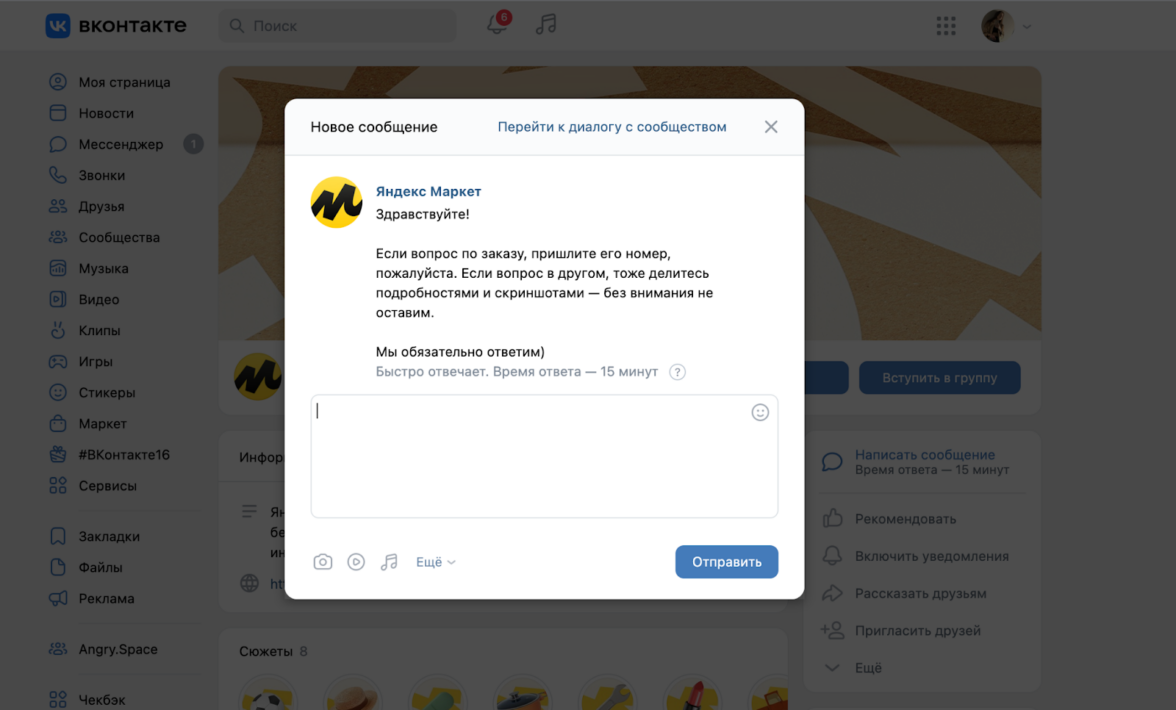Close the Новое сообщение dialog

pyautogui.click(x=771, y=127)
